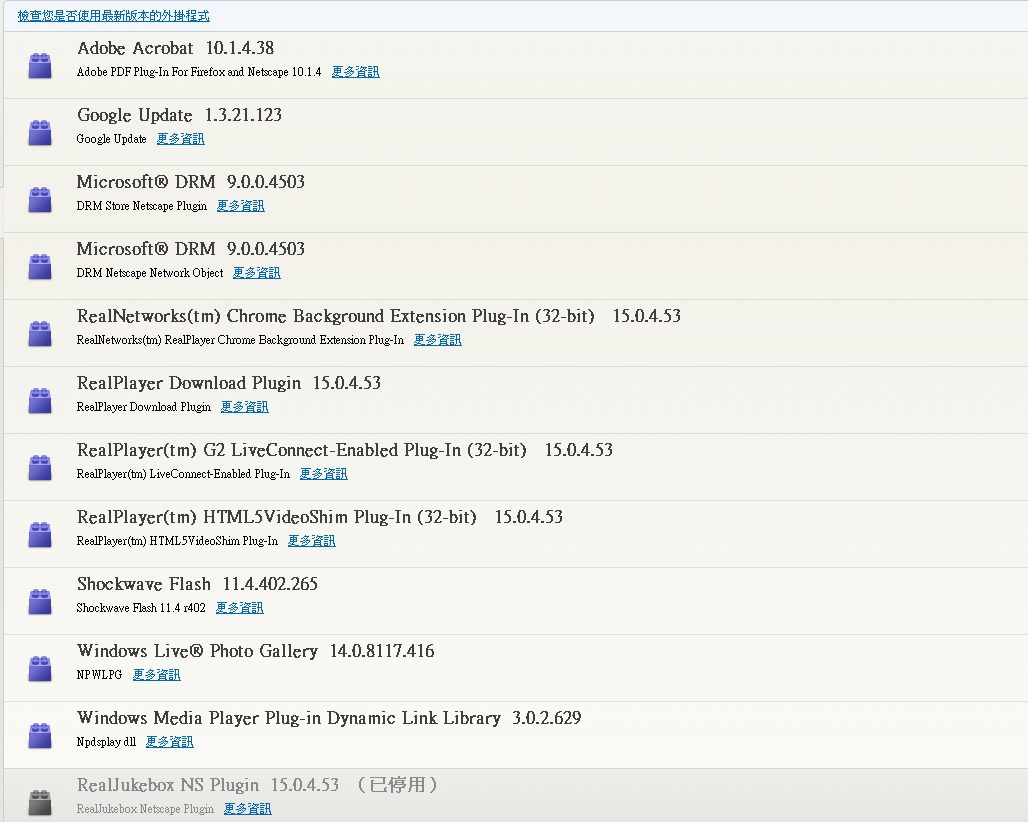
Task: Click the RealNetworks Chrome Background Extension plugin icon
Action: coord(40,334)
